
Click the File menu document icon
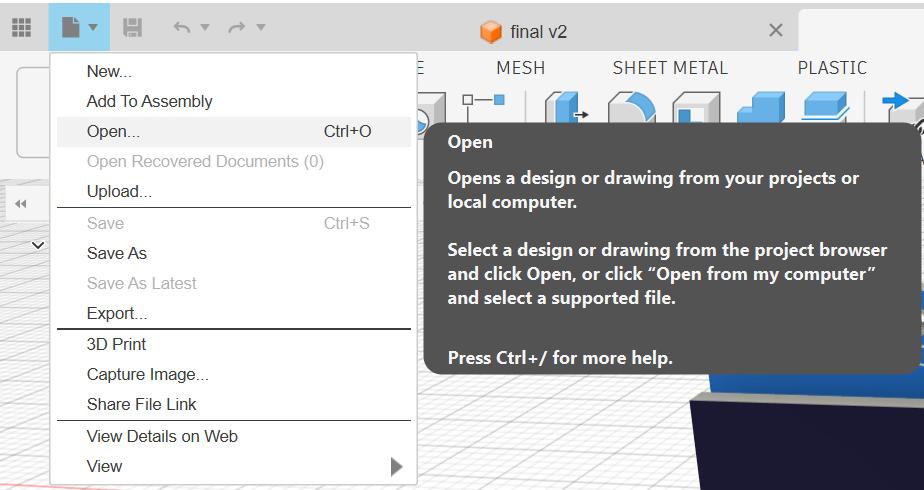point(70,28)
